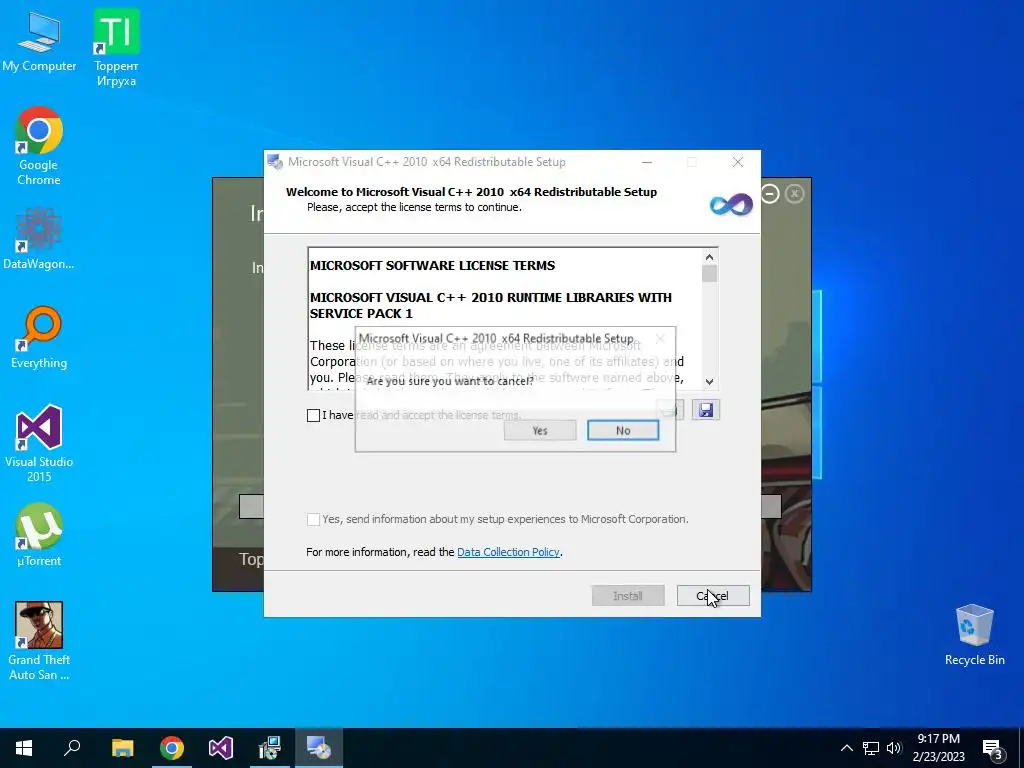Click the license text scroll down arrow
This screenshot has width=1024, height=768.
pyautogui.click(x=710, y=381)
